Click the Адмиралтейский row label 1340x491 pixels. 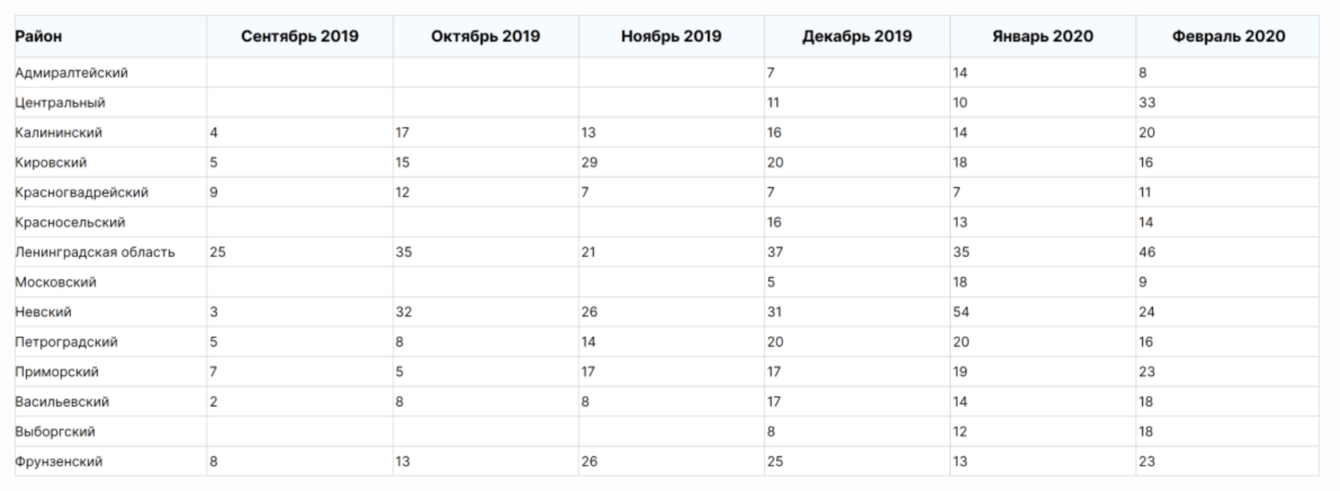pyautogui.click(x=71, y=73)
